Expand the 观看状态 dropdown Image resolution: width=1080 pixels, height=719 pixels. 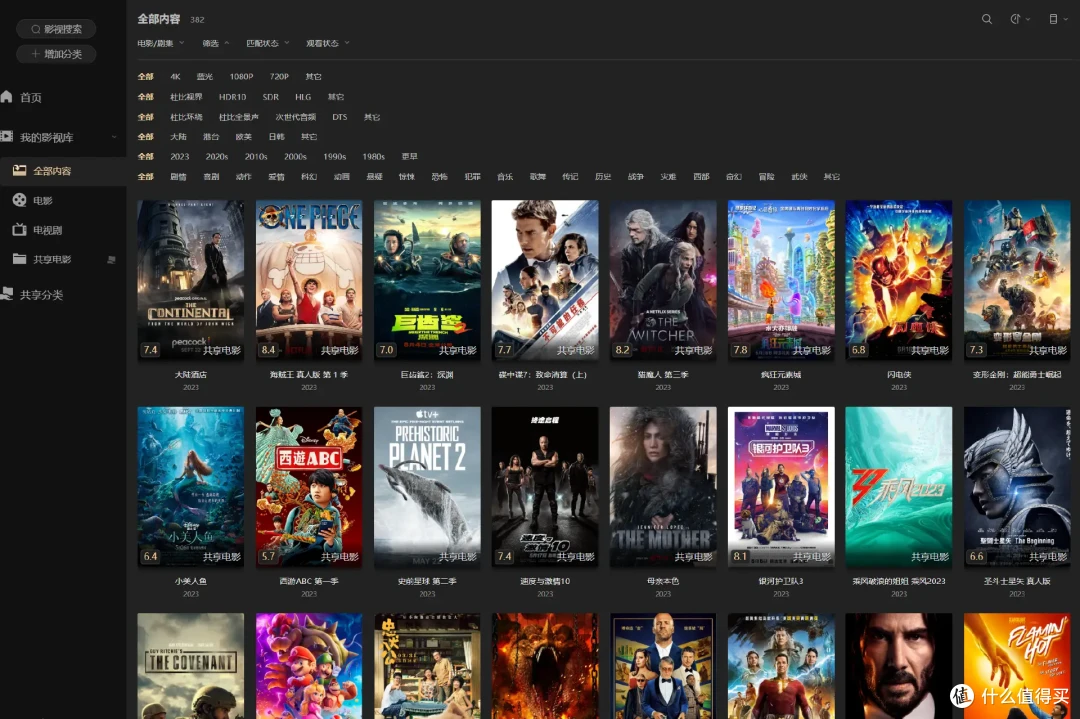coord(327,43)
